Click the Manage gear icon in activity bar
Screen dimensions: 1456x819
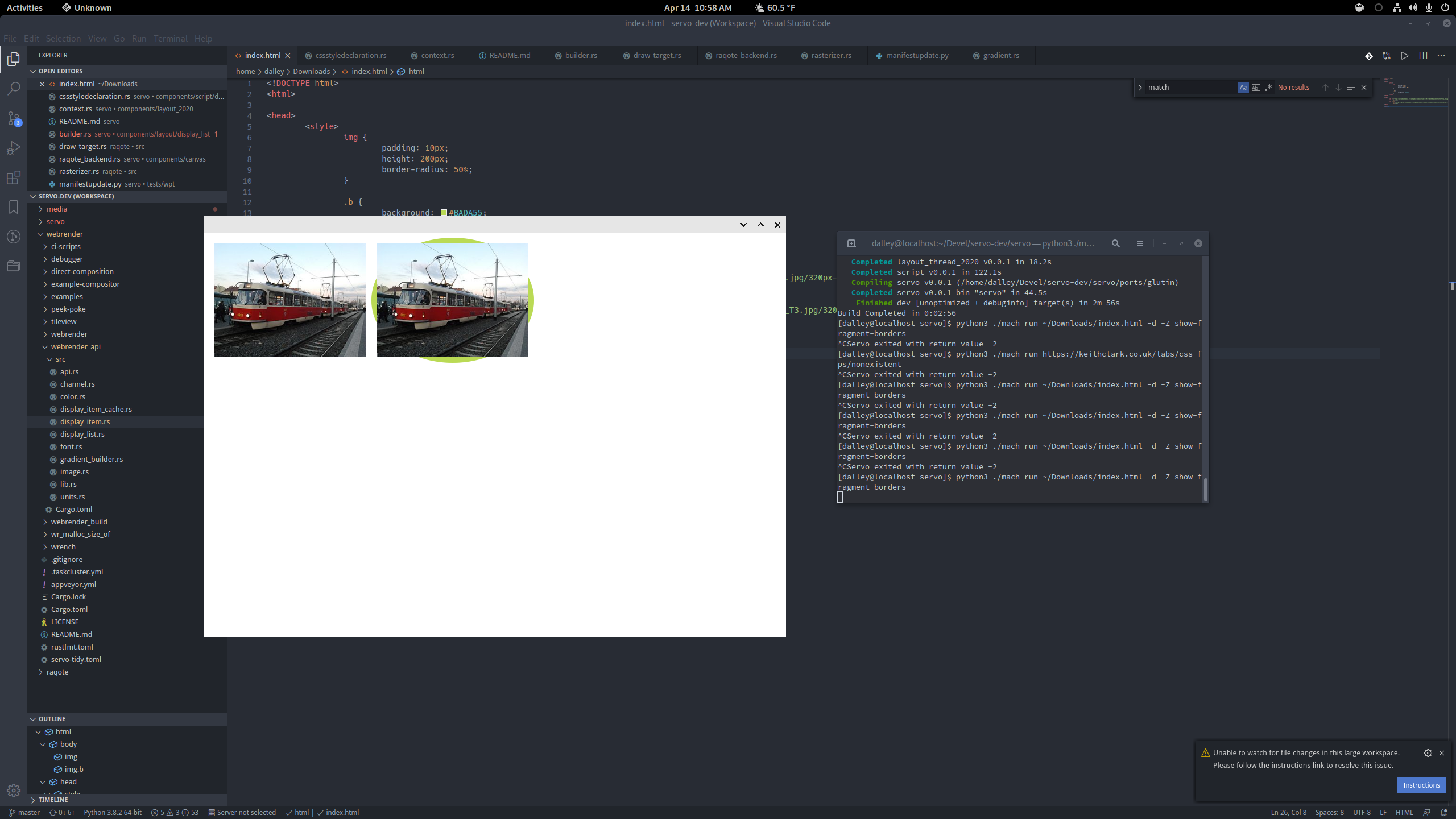pyautogui.click(x=14, y=790)
